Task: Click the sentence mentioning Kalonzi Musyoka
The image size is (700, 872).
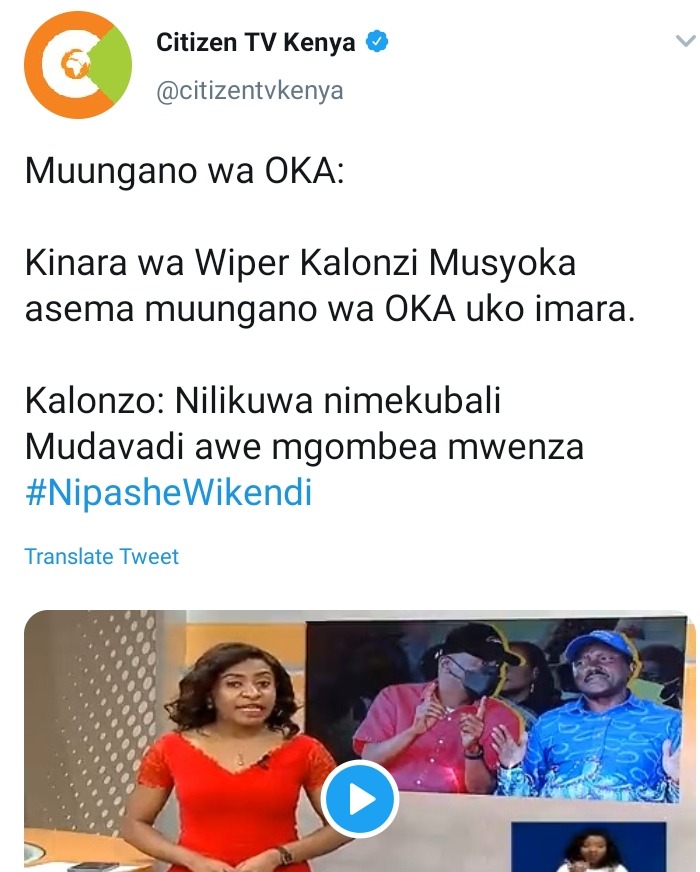Action: click(330, 286)
